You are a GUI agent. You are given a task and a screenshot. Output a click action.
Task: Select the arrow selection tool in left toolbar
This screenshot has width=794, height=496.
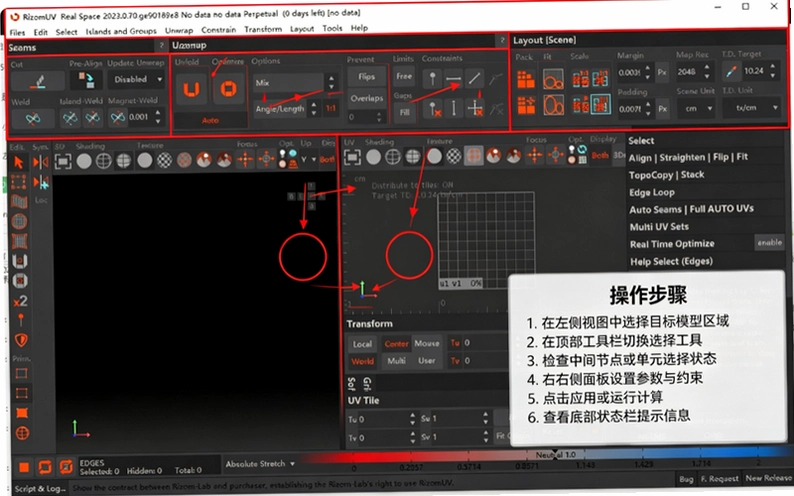click(x=19, y=162)
